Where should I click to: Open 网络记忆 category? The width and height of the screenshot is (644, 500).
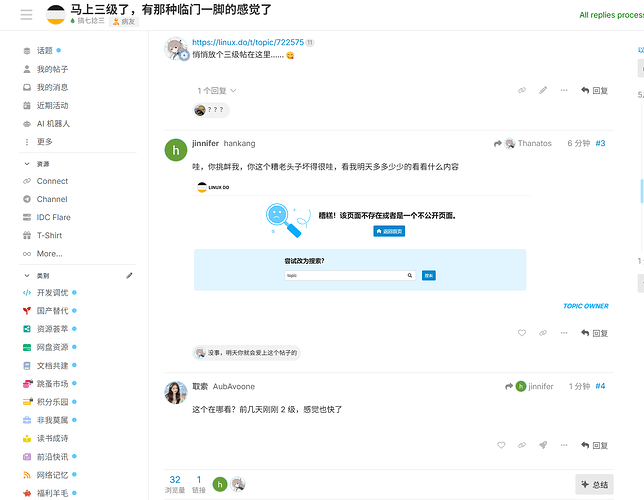point(52,475)
